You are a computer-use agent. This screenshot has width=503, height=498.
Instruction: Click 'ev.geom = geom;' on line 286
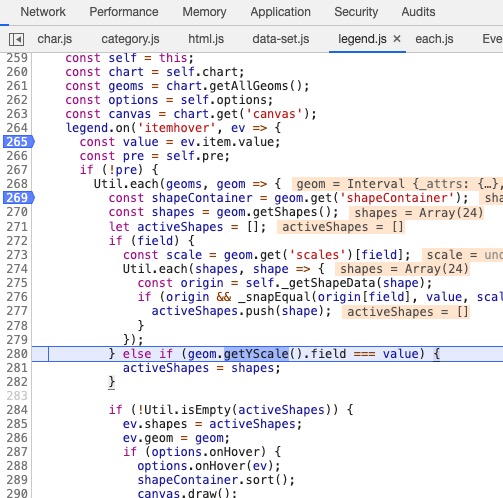point(176,438)
